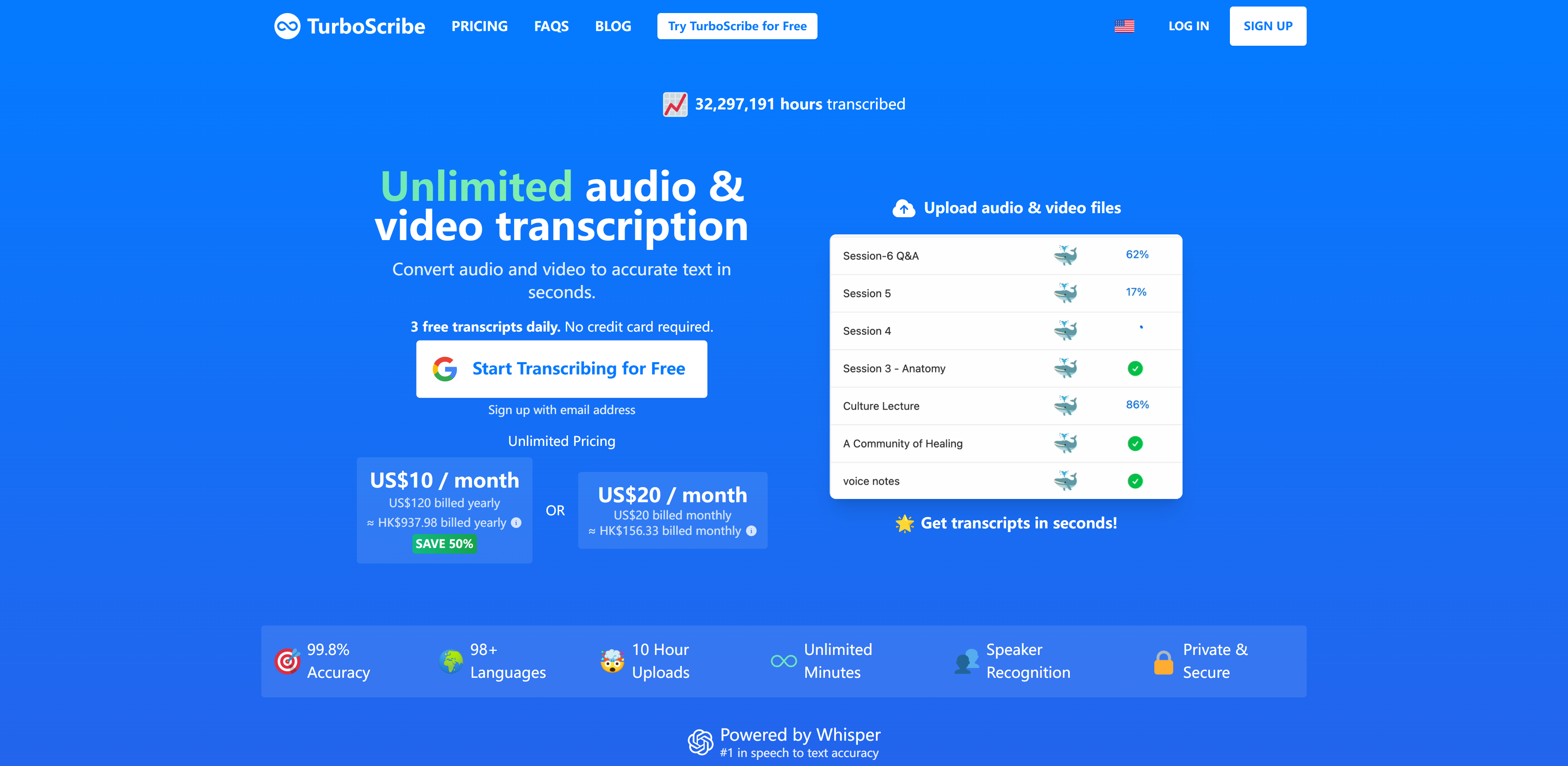The height and width of the screenshot is (766, 1568).
Task: Click the OpenAI Whisper logo icon
Action: pos(700,742)
